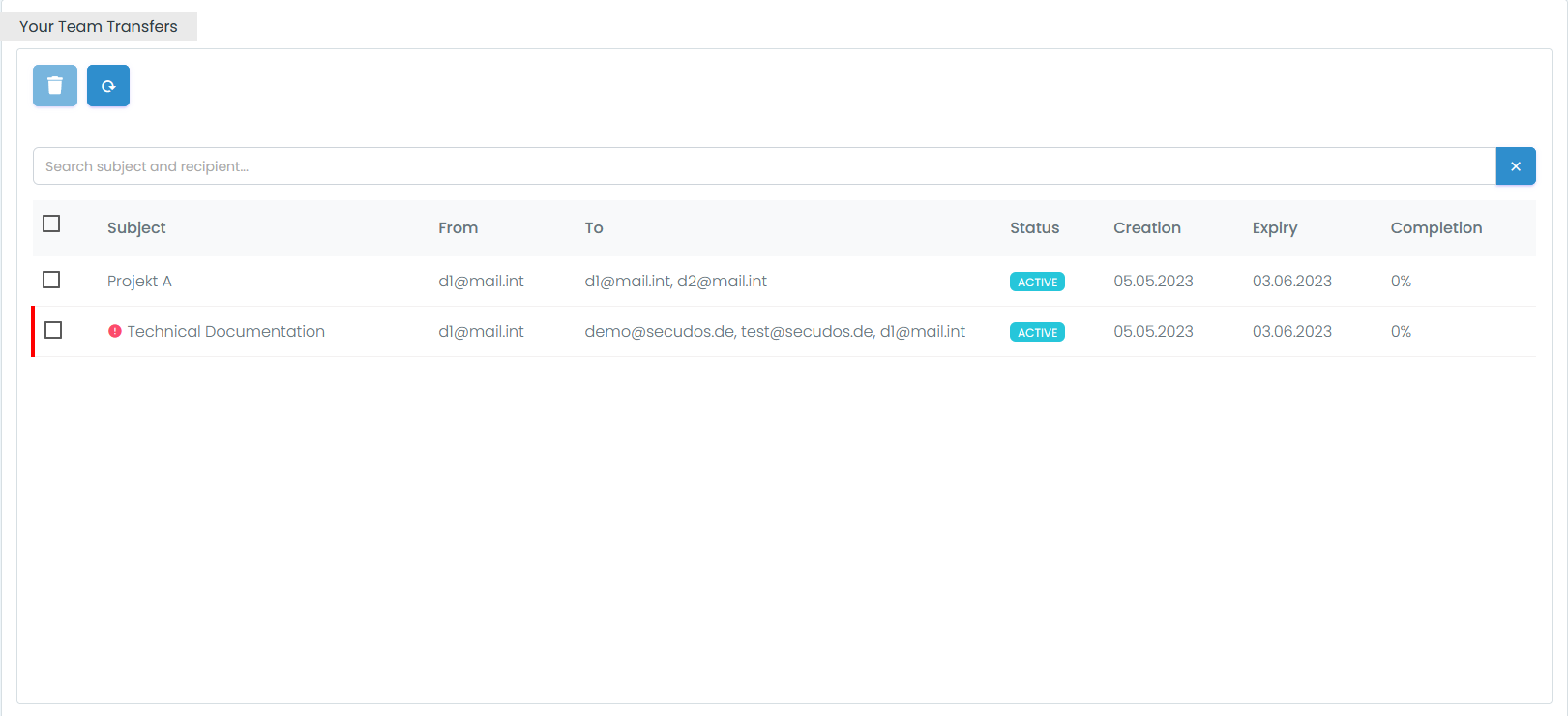Click the To column header
Image resolution: width=1568 pixels, height=716 pixels.
(594, 228)
